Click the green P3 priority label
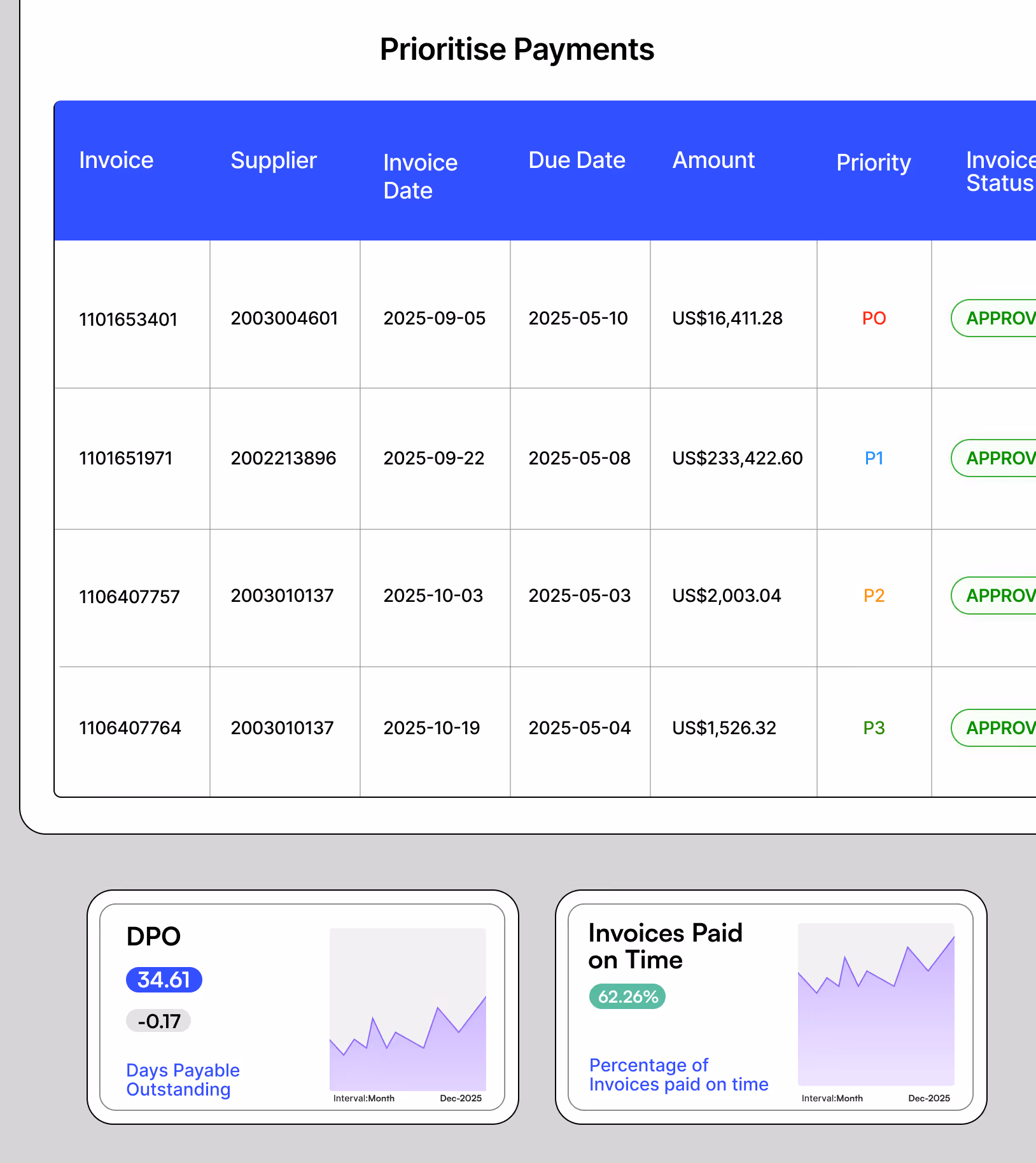This screenshot has height=1163, width=1036. [874, 728]
